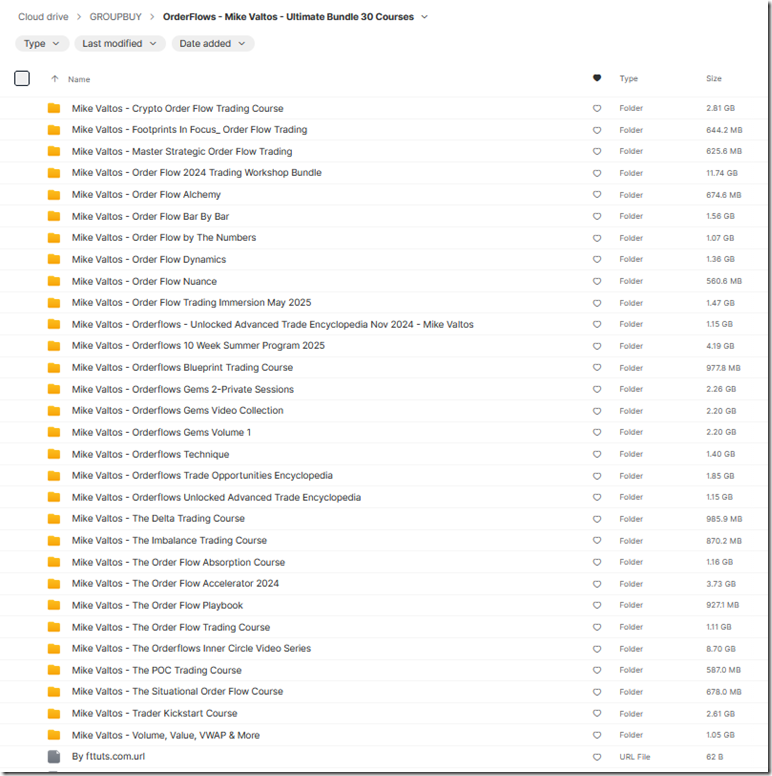Viewport: 772px width, 776px height.
Task: Favourite the Order Flow by The Numbers folder
Action: tap(597, 238)
